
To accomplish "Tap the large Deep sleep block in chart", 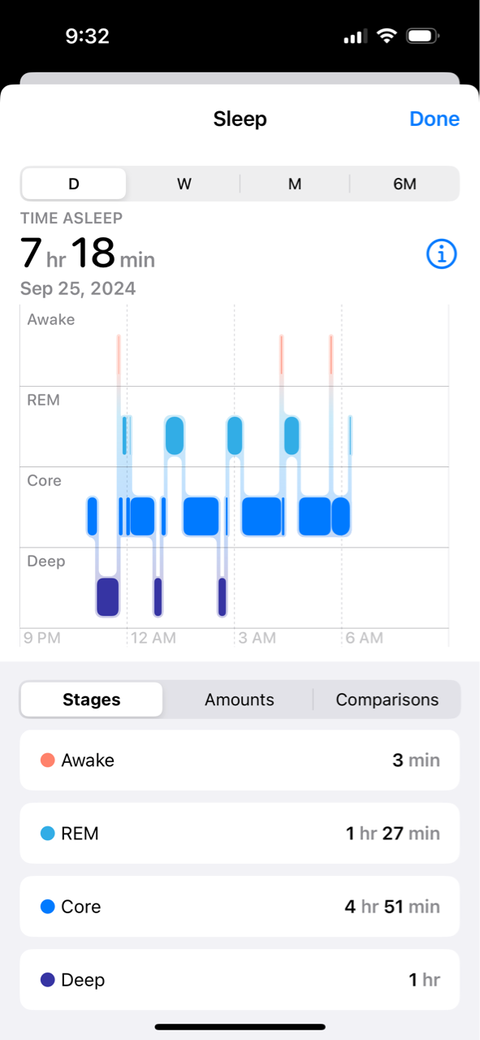I will tap(107, 597).
